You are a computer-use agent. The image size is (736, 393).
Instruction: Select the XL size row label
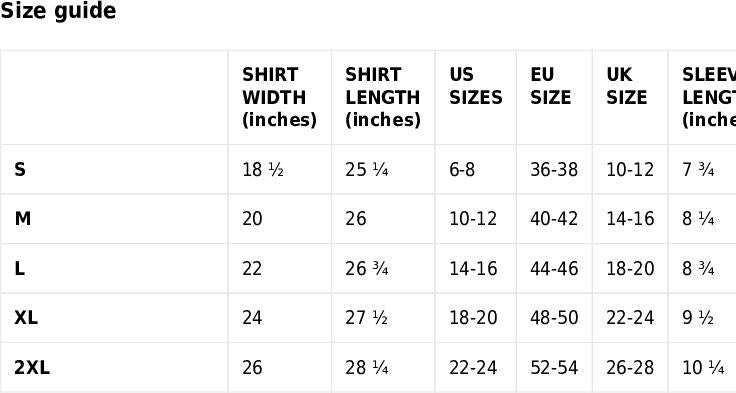[26, 318]
